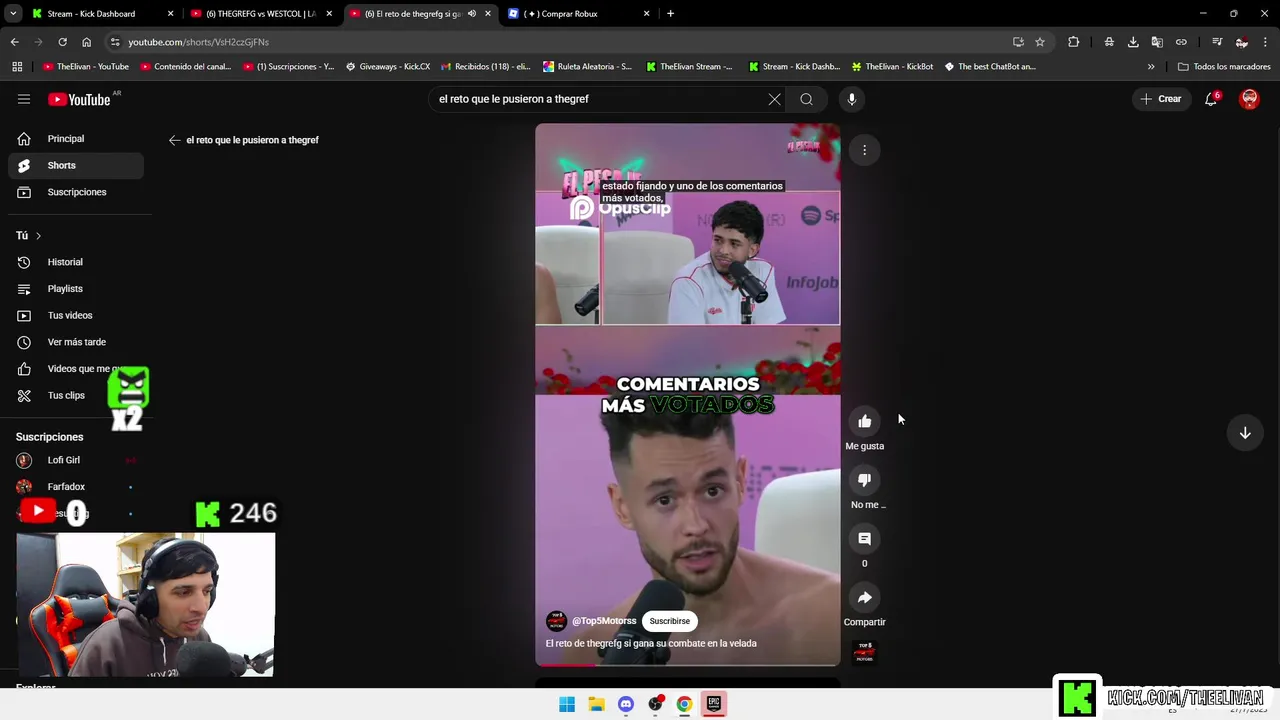Like the Short with Me gusta

pos(865,421)
